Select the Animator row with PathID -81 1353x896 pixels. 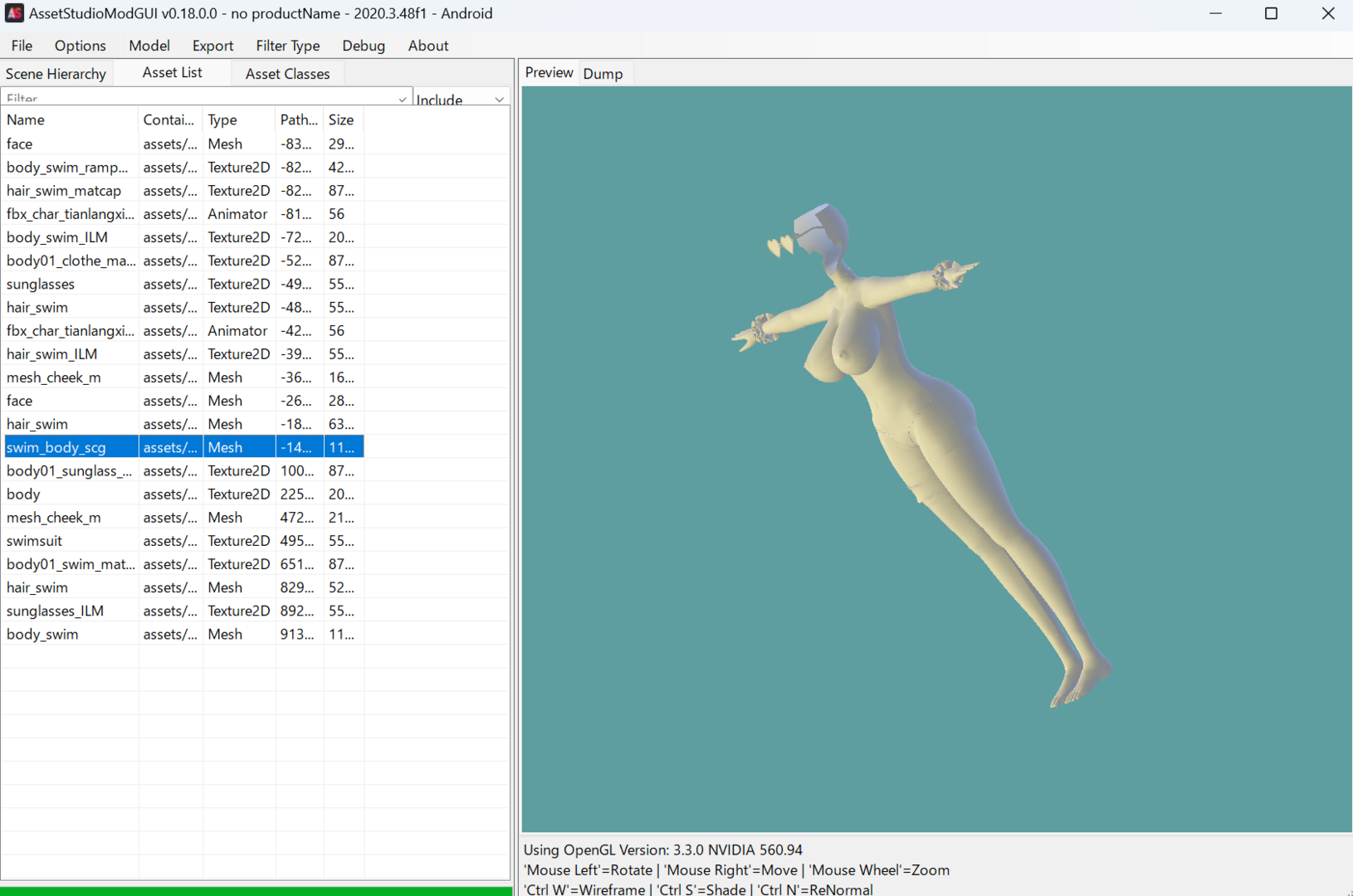pos(183,214)
